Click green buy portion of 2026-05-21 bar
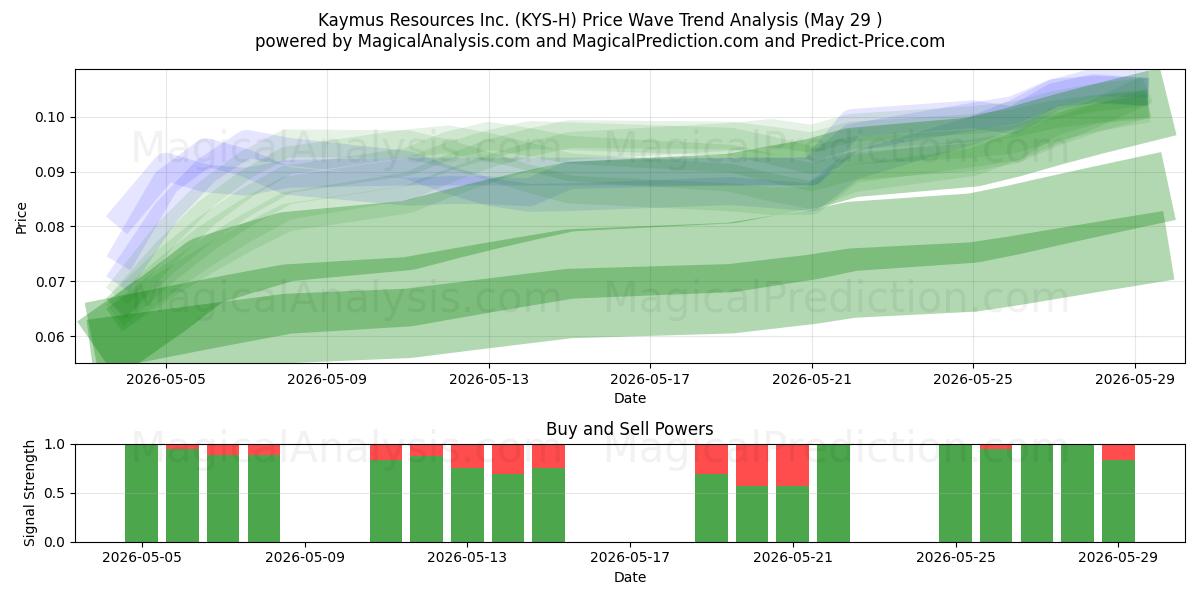1200x600 pixels. pyautogui.click(x=793, y=514)
